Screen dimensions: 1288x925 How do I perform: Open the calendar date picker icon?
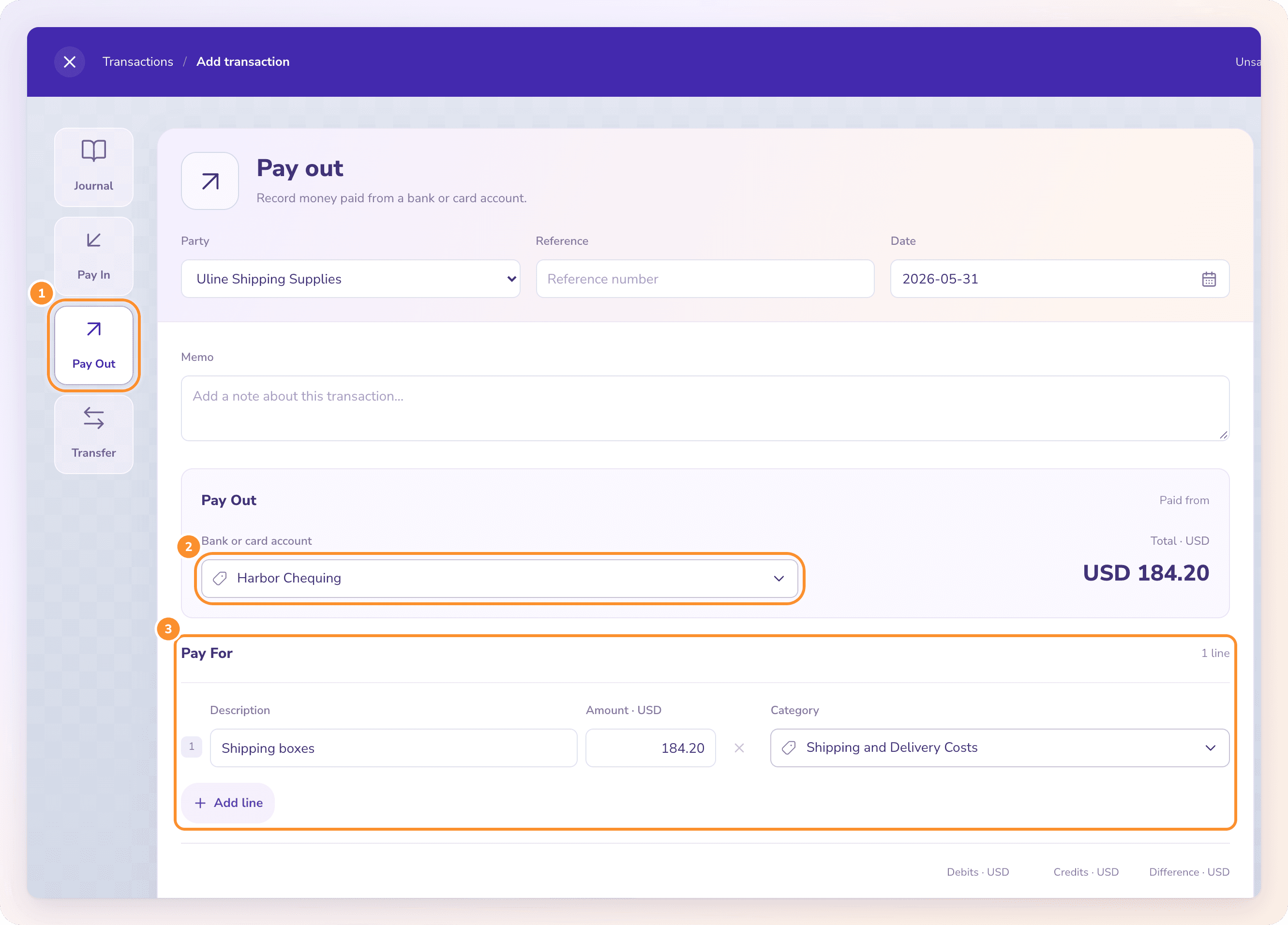point(1209,279)
